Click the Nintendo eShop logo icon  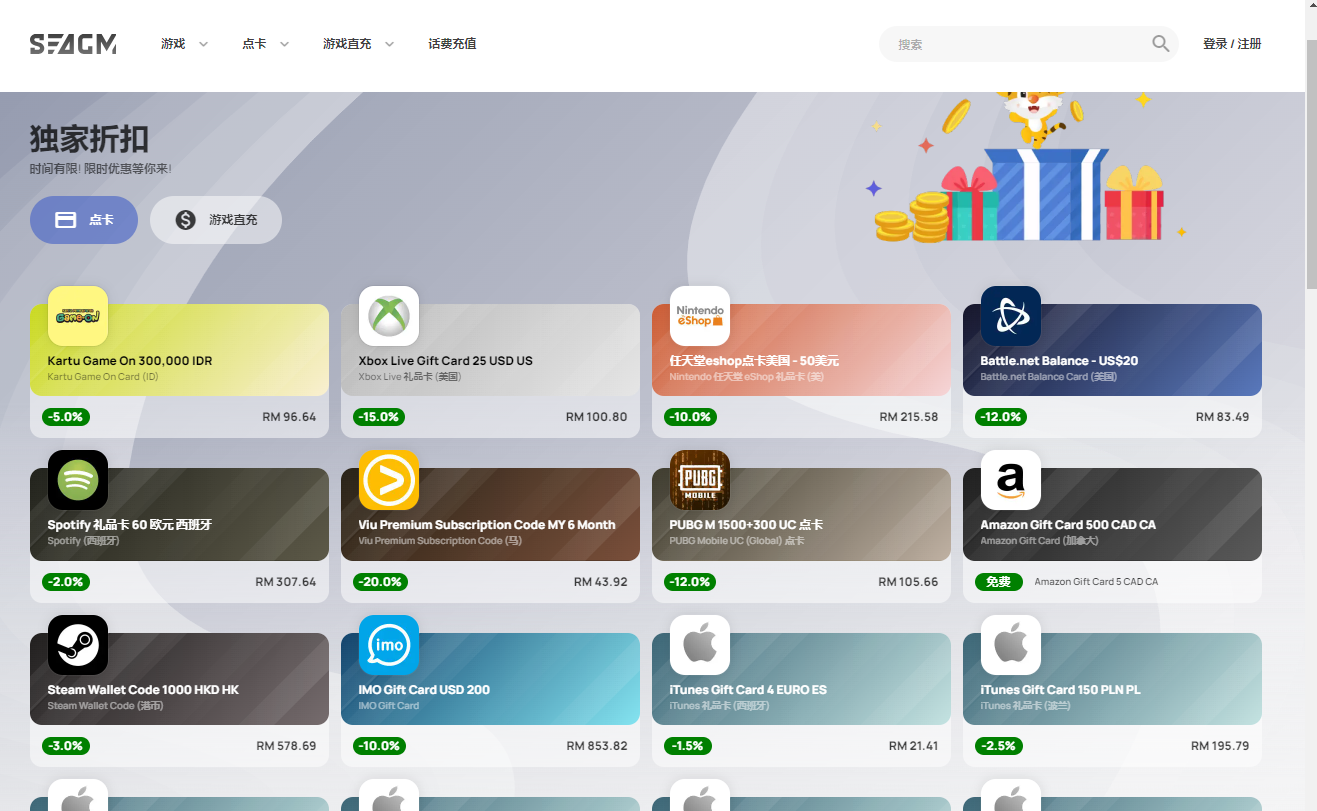coord(700,316)
